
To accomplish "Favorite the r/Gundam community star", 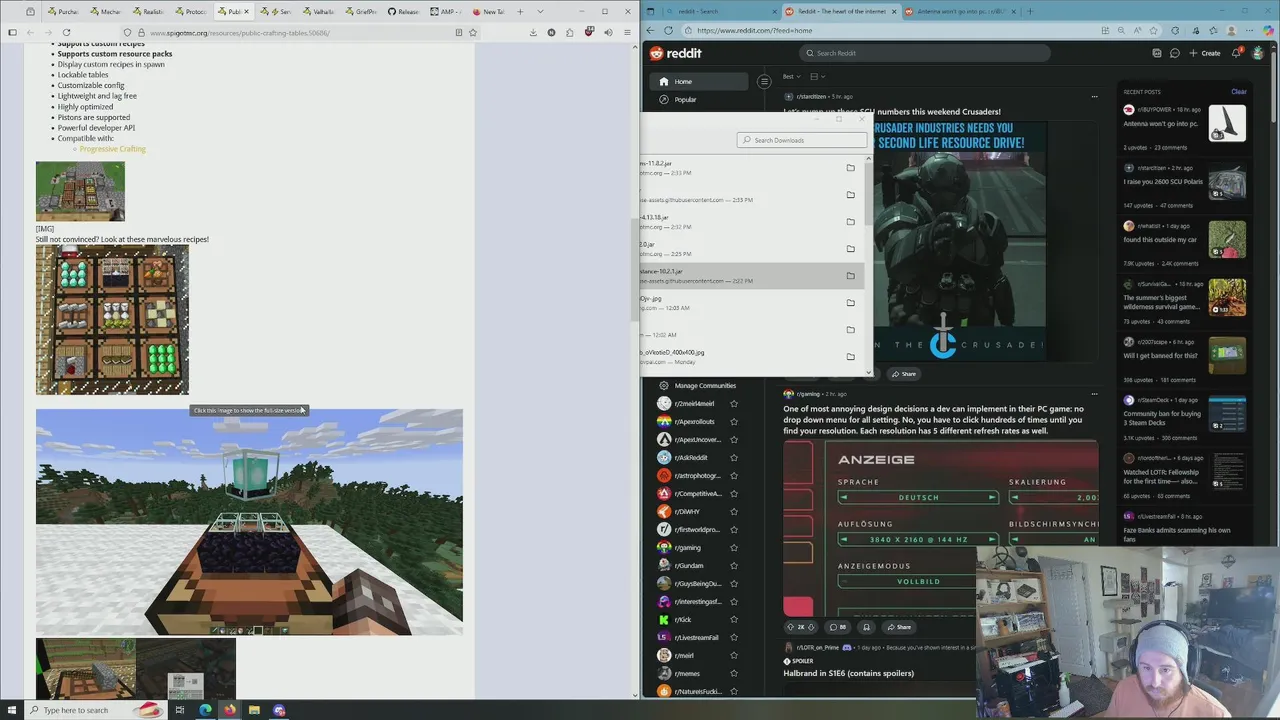I will pos(734,566).
